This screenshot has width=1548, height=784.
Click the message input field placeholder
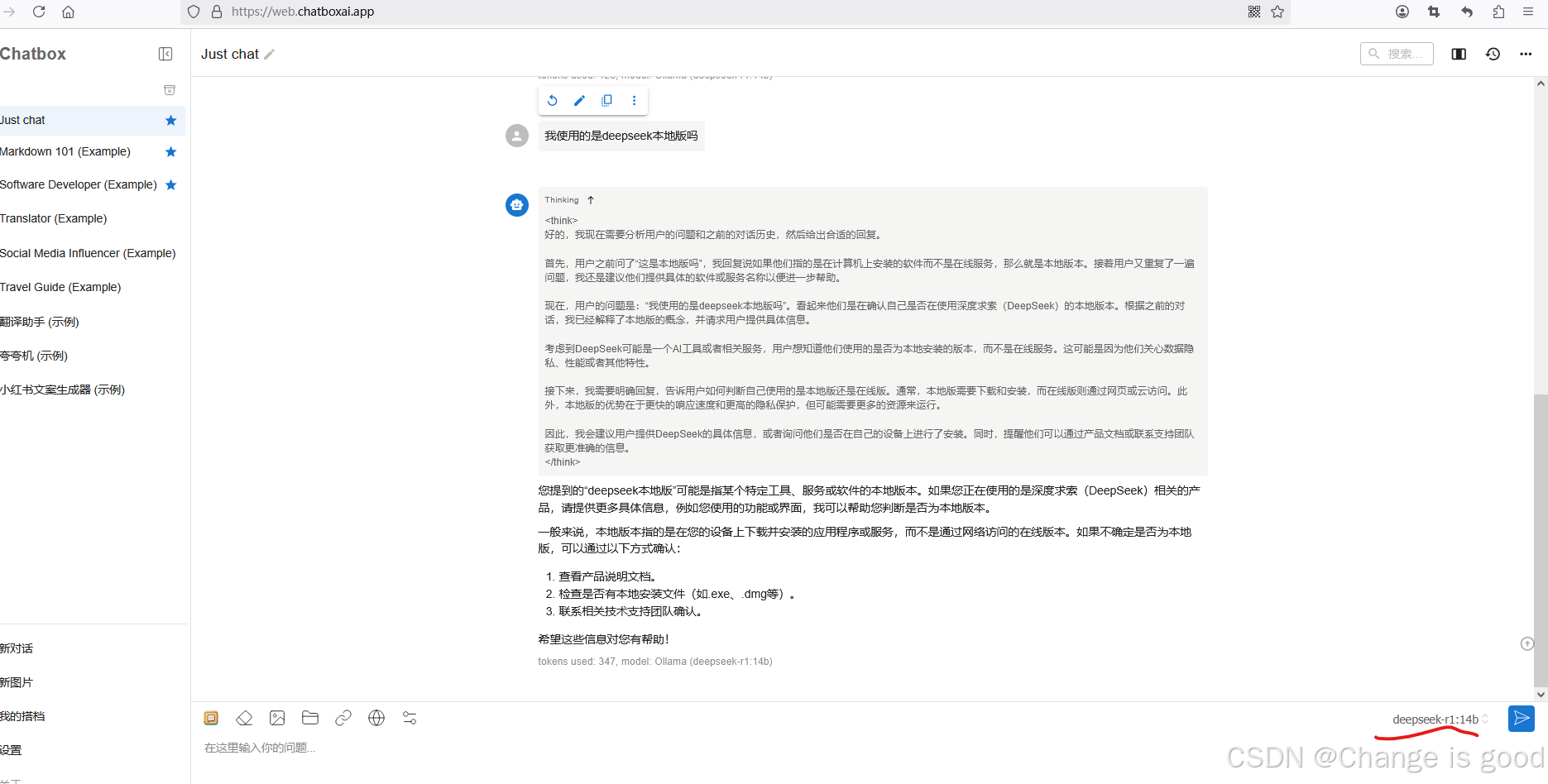coord(260,748)
